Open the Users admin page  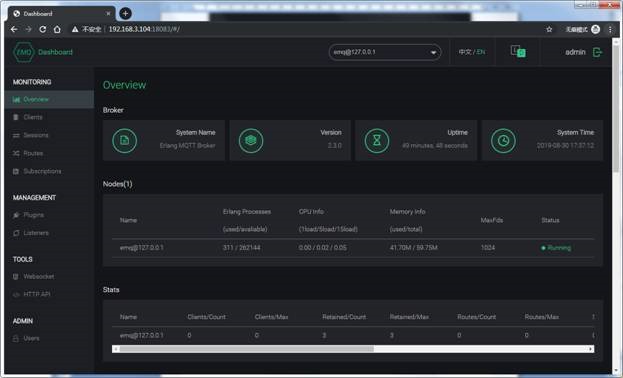(x=31, y=338)
